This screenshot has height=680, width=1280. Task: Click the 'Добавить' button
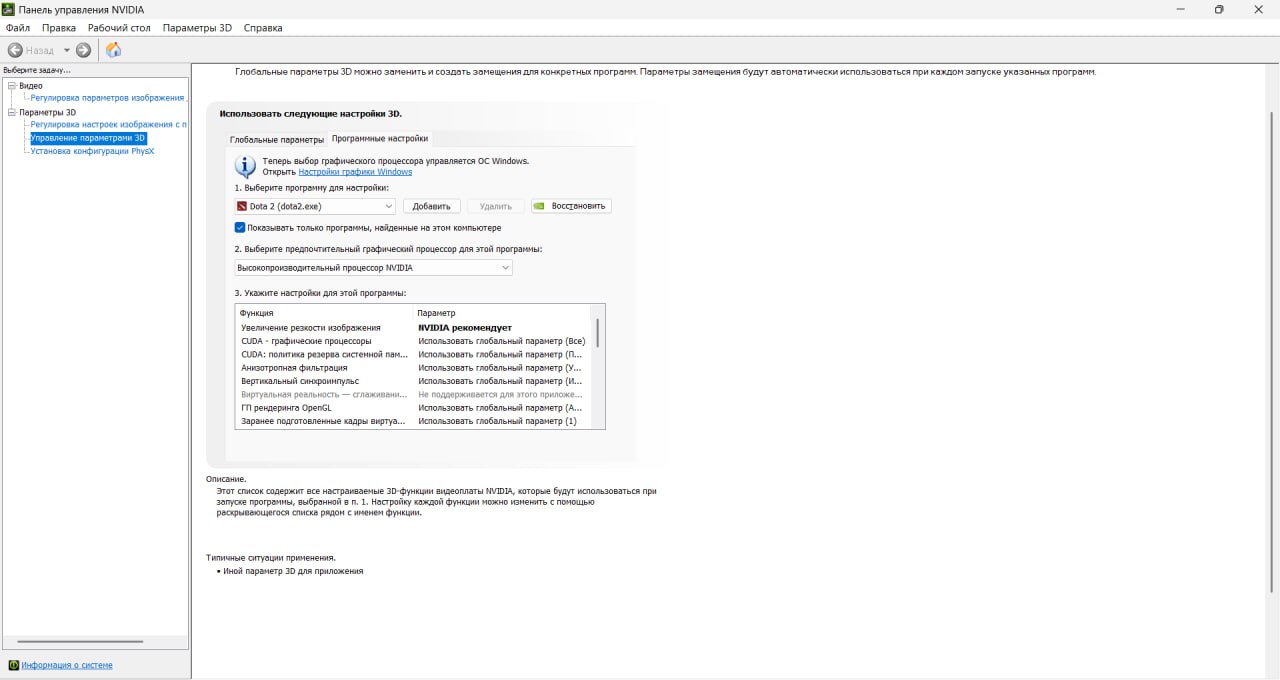pyautogui.click(x=431, y=206)
